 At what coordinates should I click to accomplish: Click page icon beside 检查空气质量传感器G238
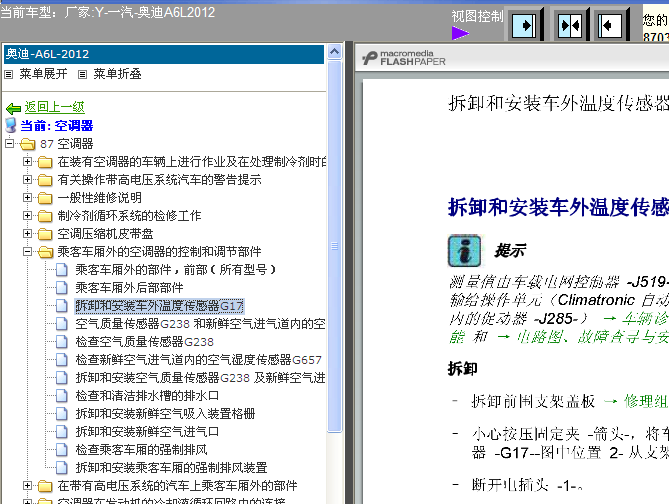click(62, 341)
